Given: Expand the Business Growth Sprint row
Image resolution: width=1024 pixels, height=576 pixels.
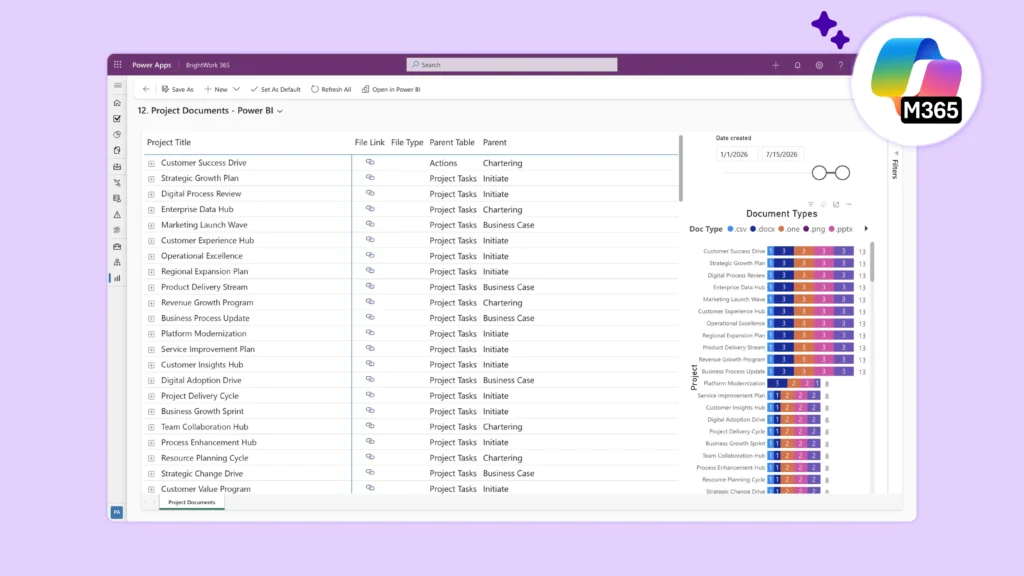Looking at the screenshot, I should coord(152,412).
